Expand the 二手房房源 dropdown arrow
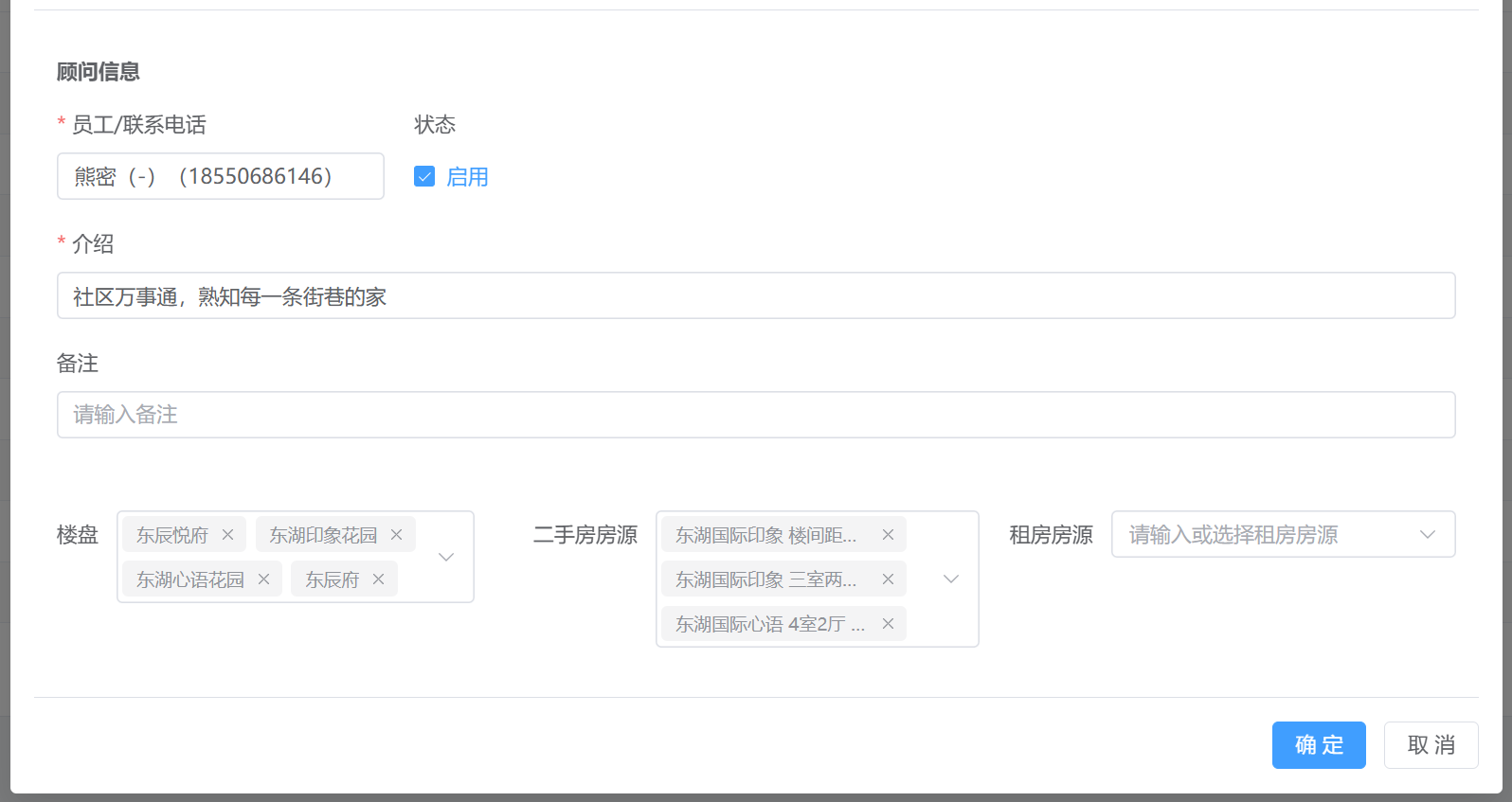The image size is (1512, 802). 951,579
